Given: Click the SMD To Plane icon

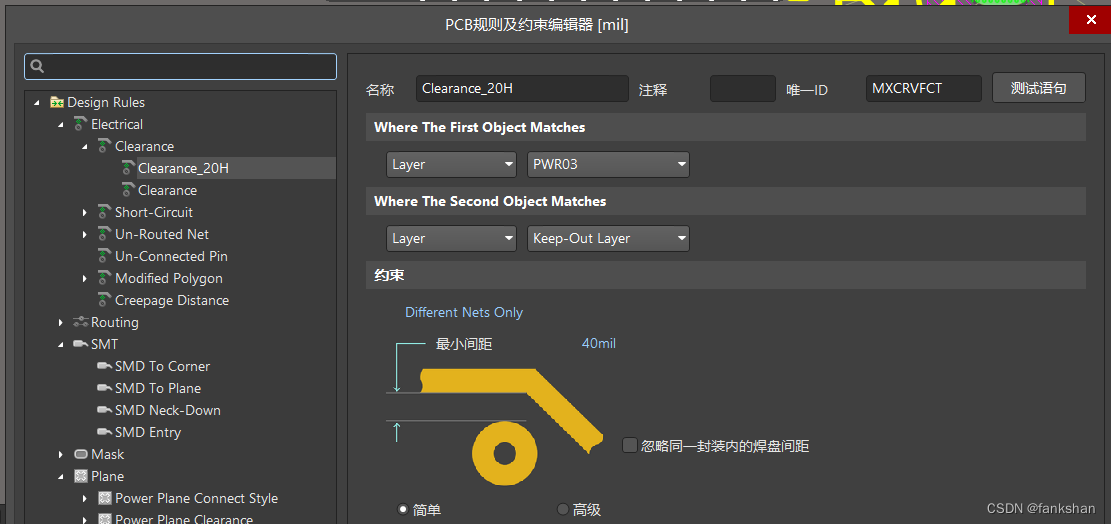Looking at the screenshot, I should 104,388.
